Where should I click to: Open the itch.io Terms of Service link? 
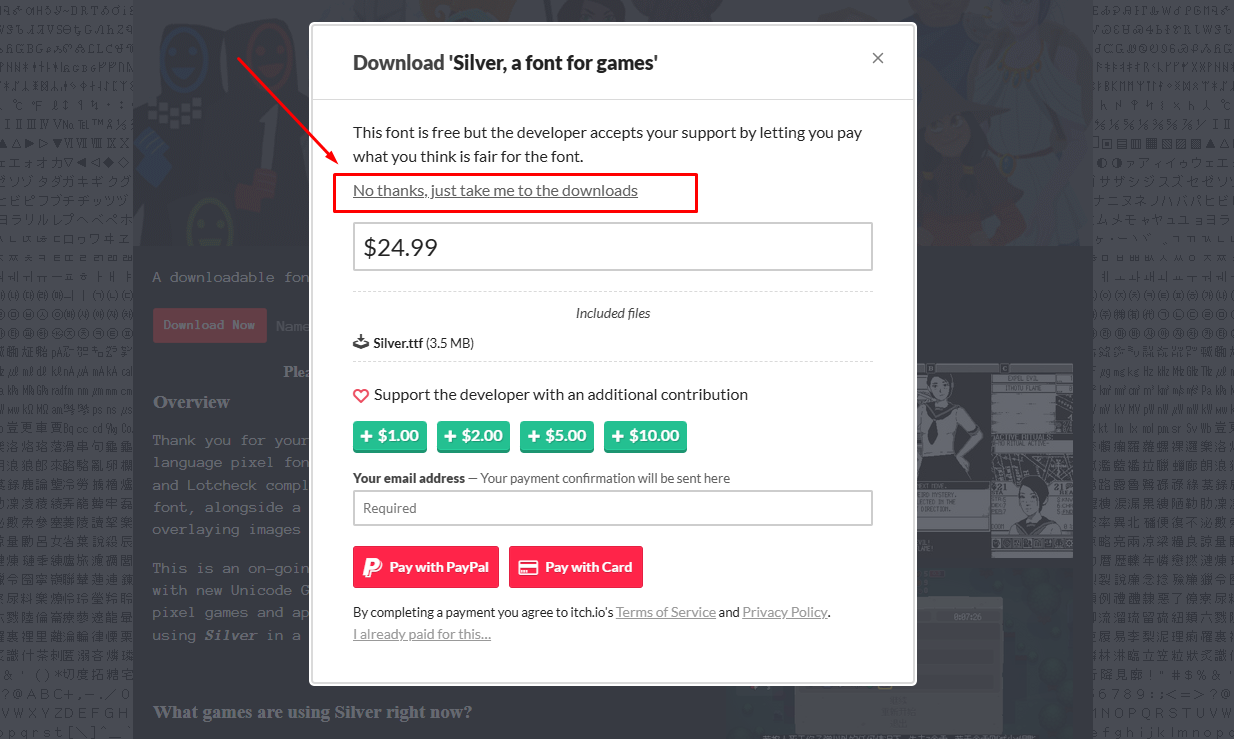666,611
